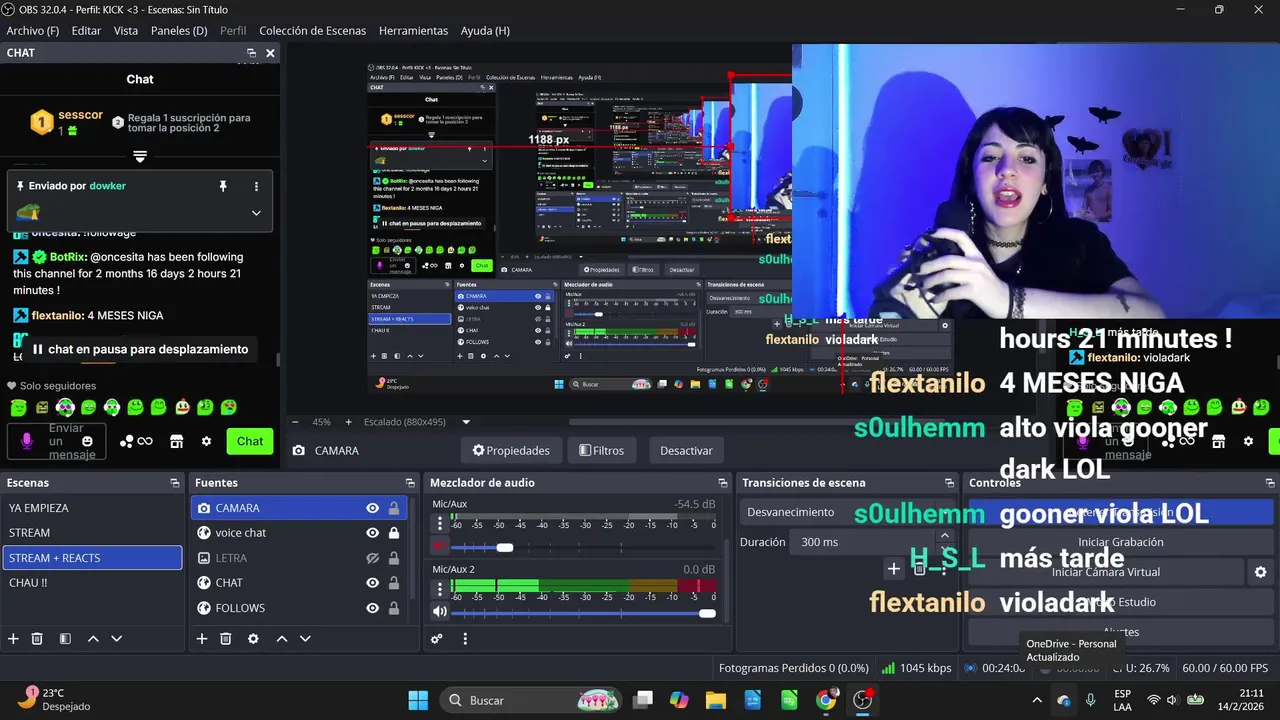The width and height of the screenshot is (1280, 720).
Task: Open the Vista menu
Action: 126,31
